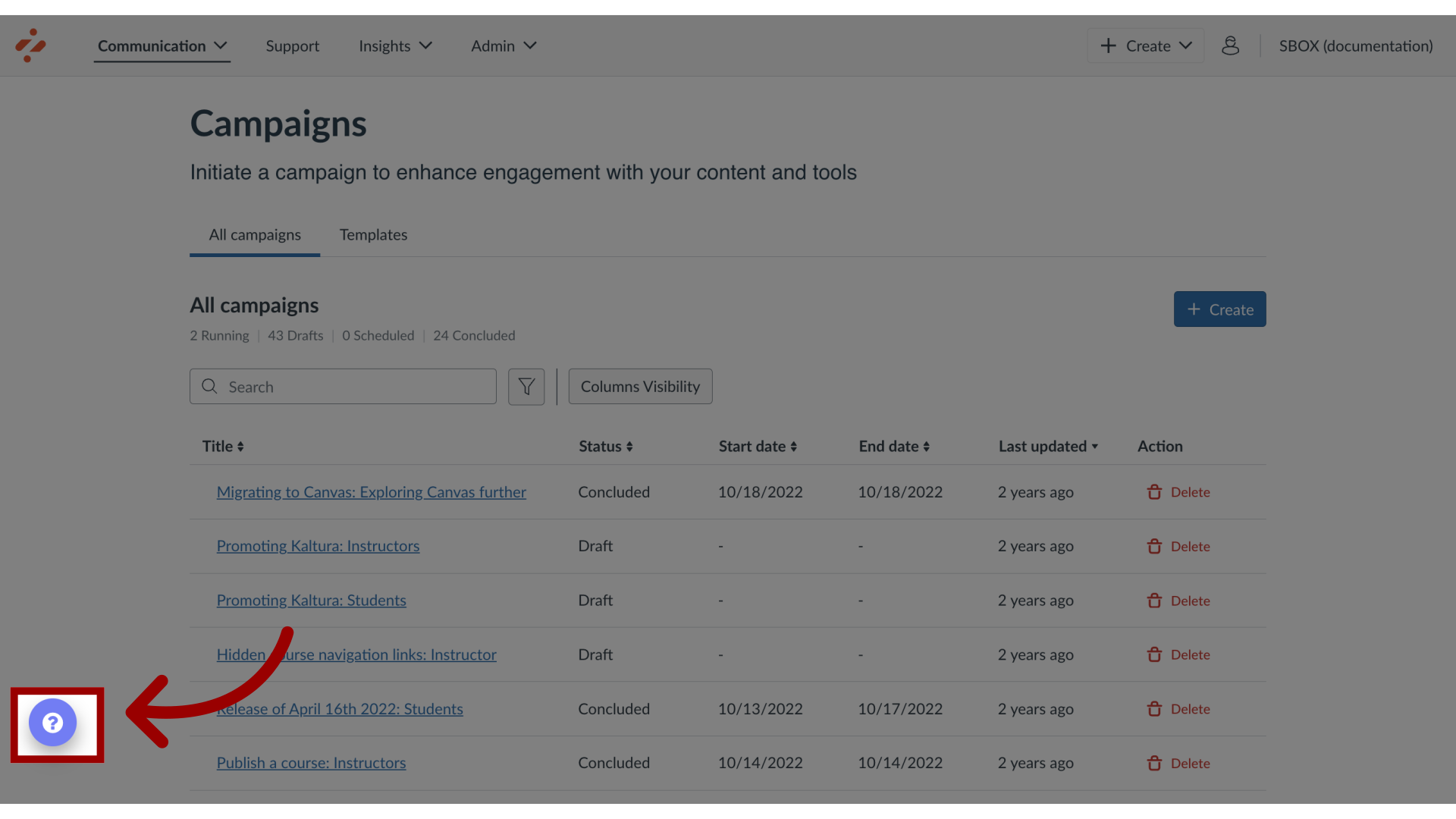This screenshot has width=1456, height=819.
Task: Click the Start date column sort arrow
Action: click(794, 446)
